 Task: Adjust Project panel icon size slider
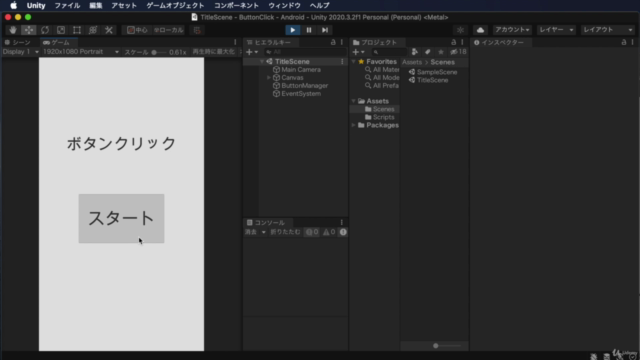point(447,346)
